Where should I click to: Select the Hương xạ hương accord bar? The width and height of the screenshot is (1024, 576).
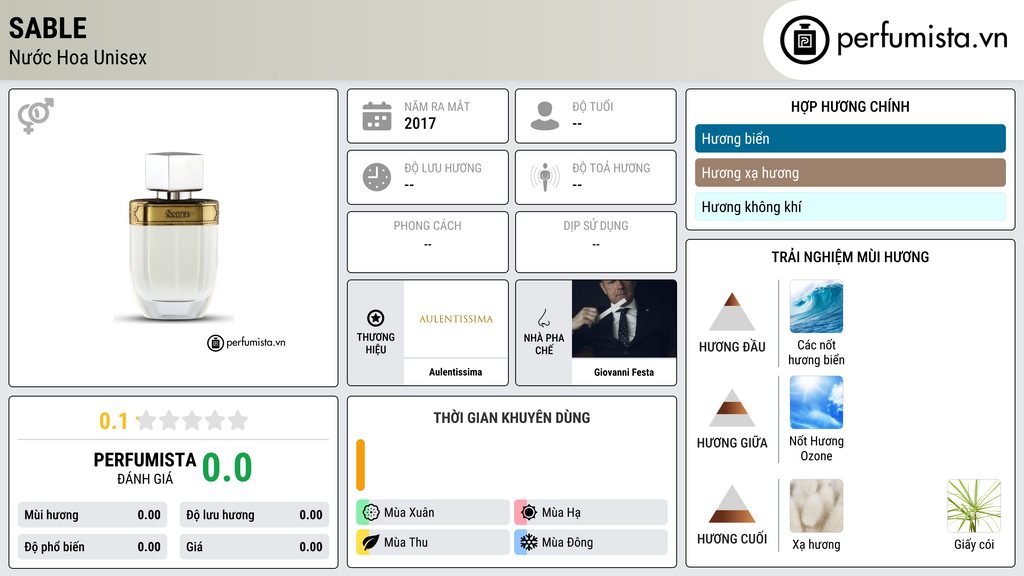pyautogui.click(x=850, y=173)
